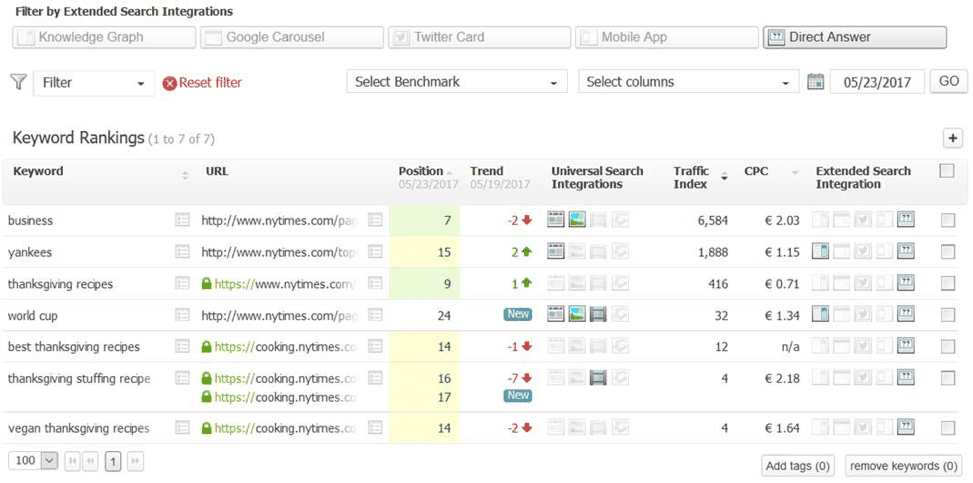Click the video integration icon in the thanksgiving stuffing row
This screenshot has width=973, height=483.
pos(598,377)
